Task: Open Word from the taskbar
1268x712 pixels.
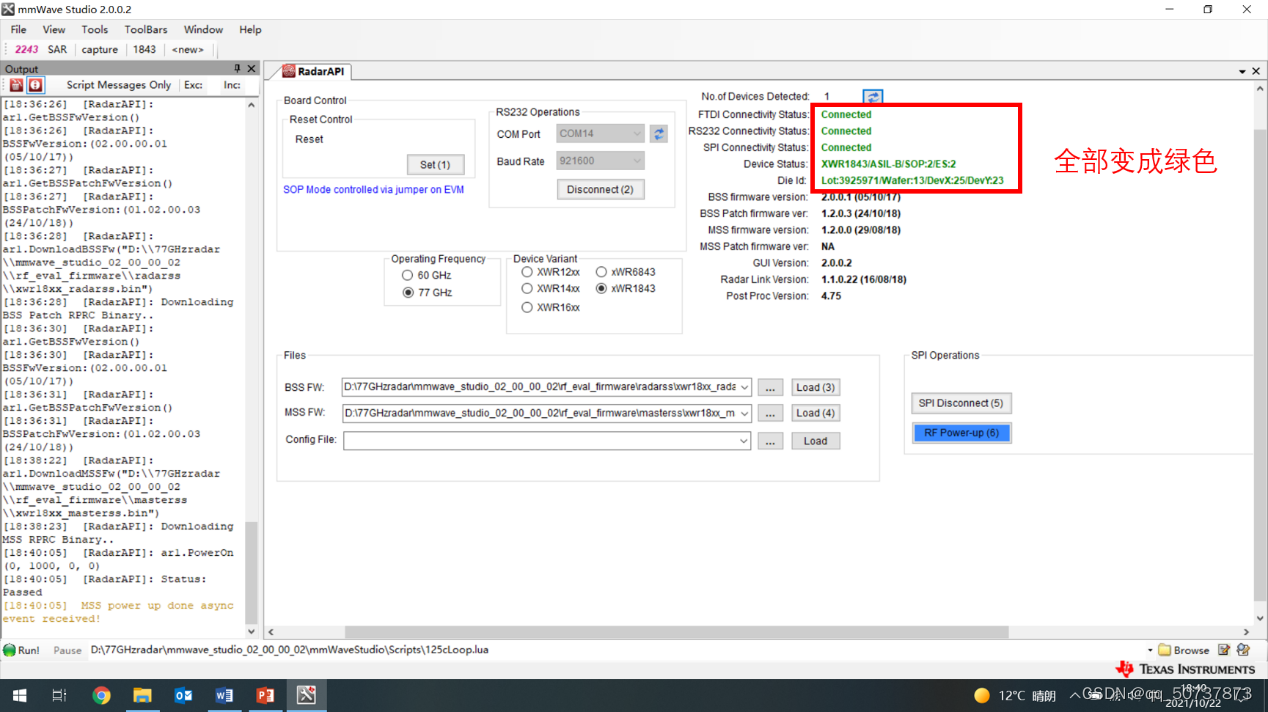Action: click(224, 695)
